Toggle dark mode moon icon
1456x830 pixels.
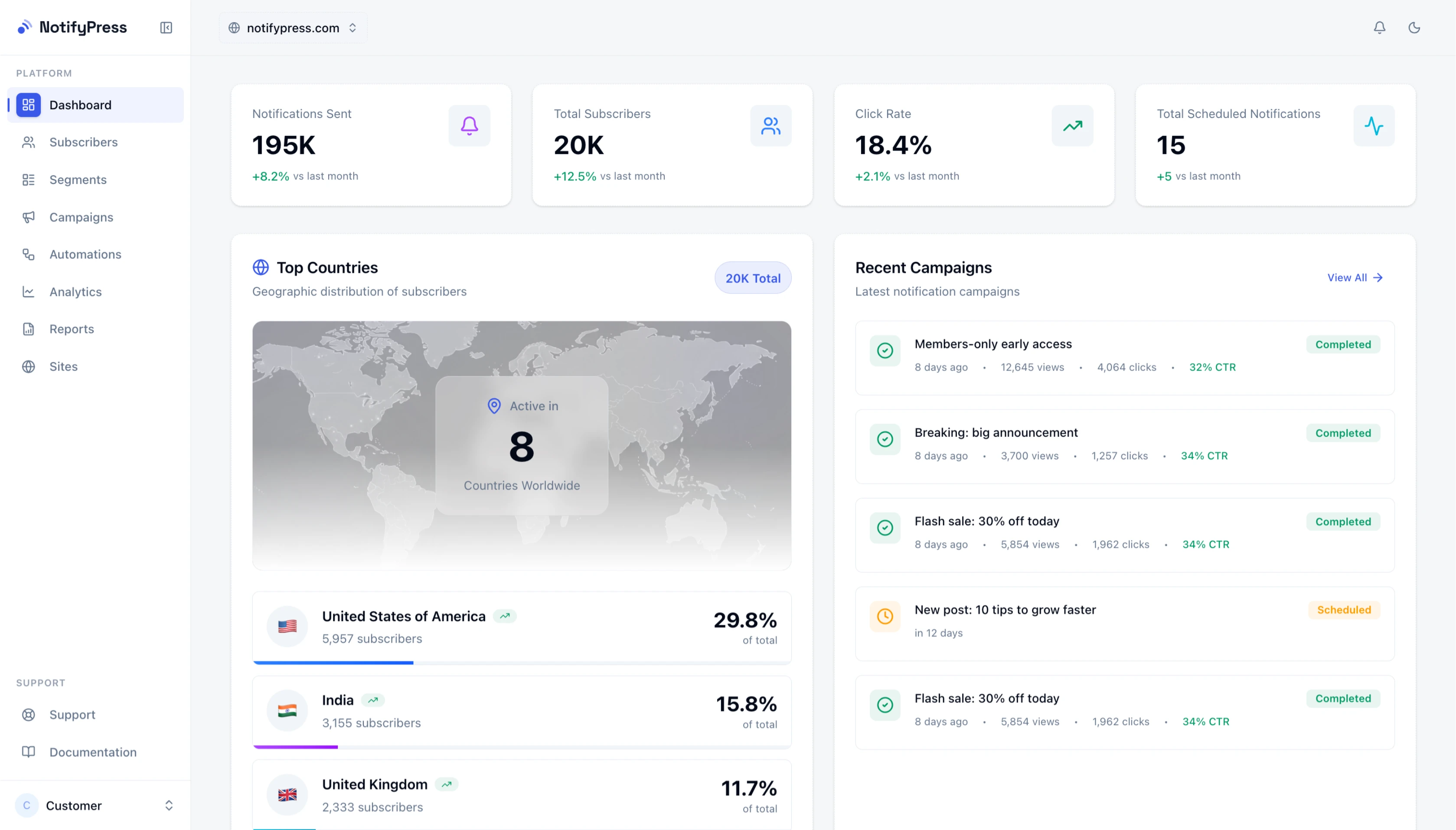coord(1414,27)
